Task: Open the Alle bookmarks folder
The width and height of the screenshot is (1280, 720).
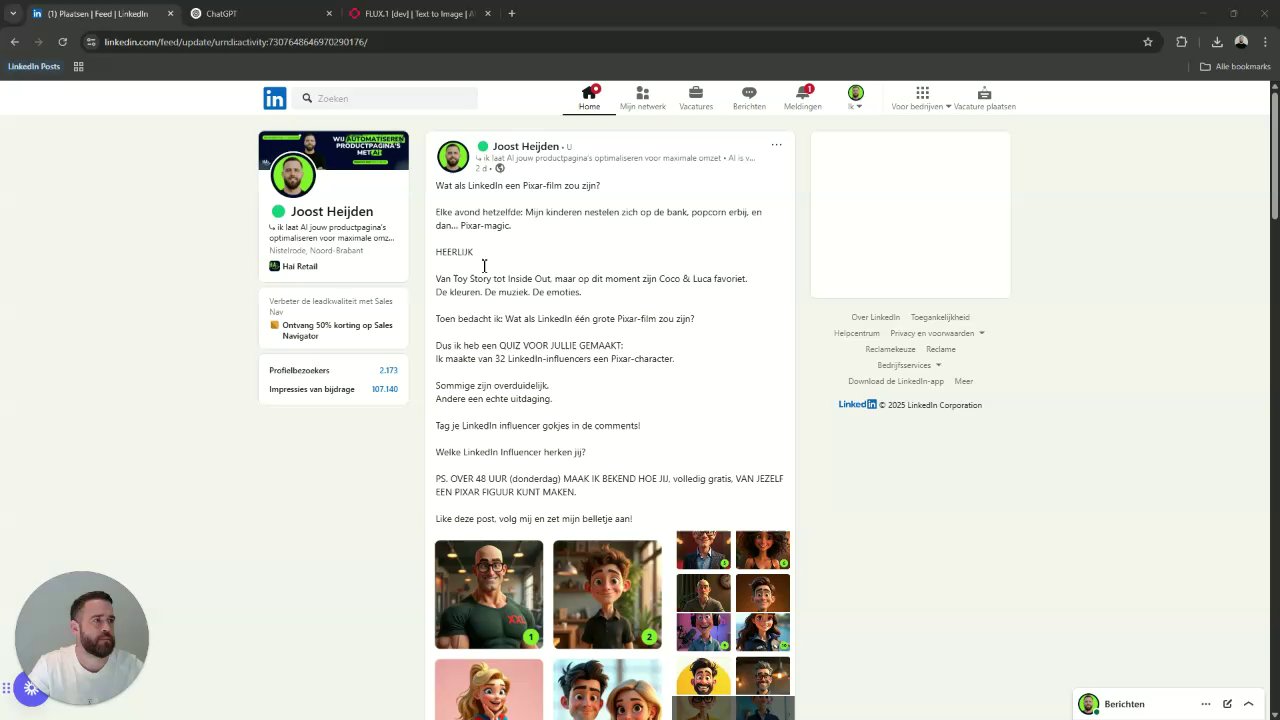Action: click(1235, 67)
